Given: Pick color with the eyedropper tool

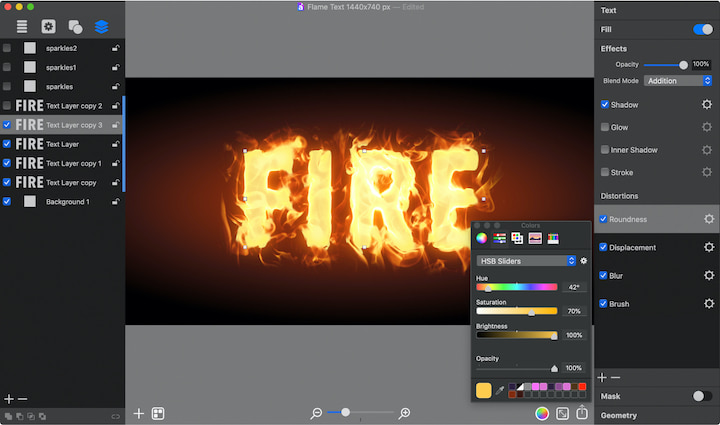Looking at the screenshot, I should [x=500, y=391].
